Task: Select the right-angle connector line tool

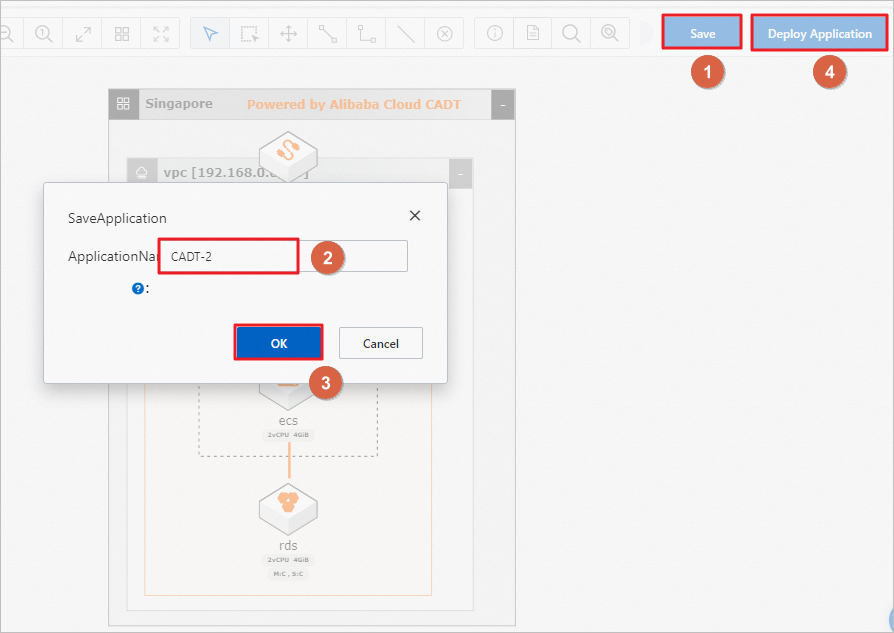Action: 367,34
